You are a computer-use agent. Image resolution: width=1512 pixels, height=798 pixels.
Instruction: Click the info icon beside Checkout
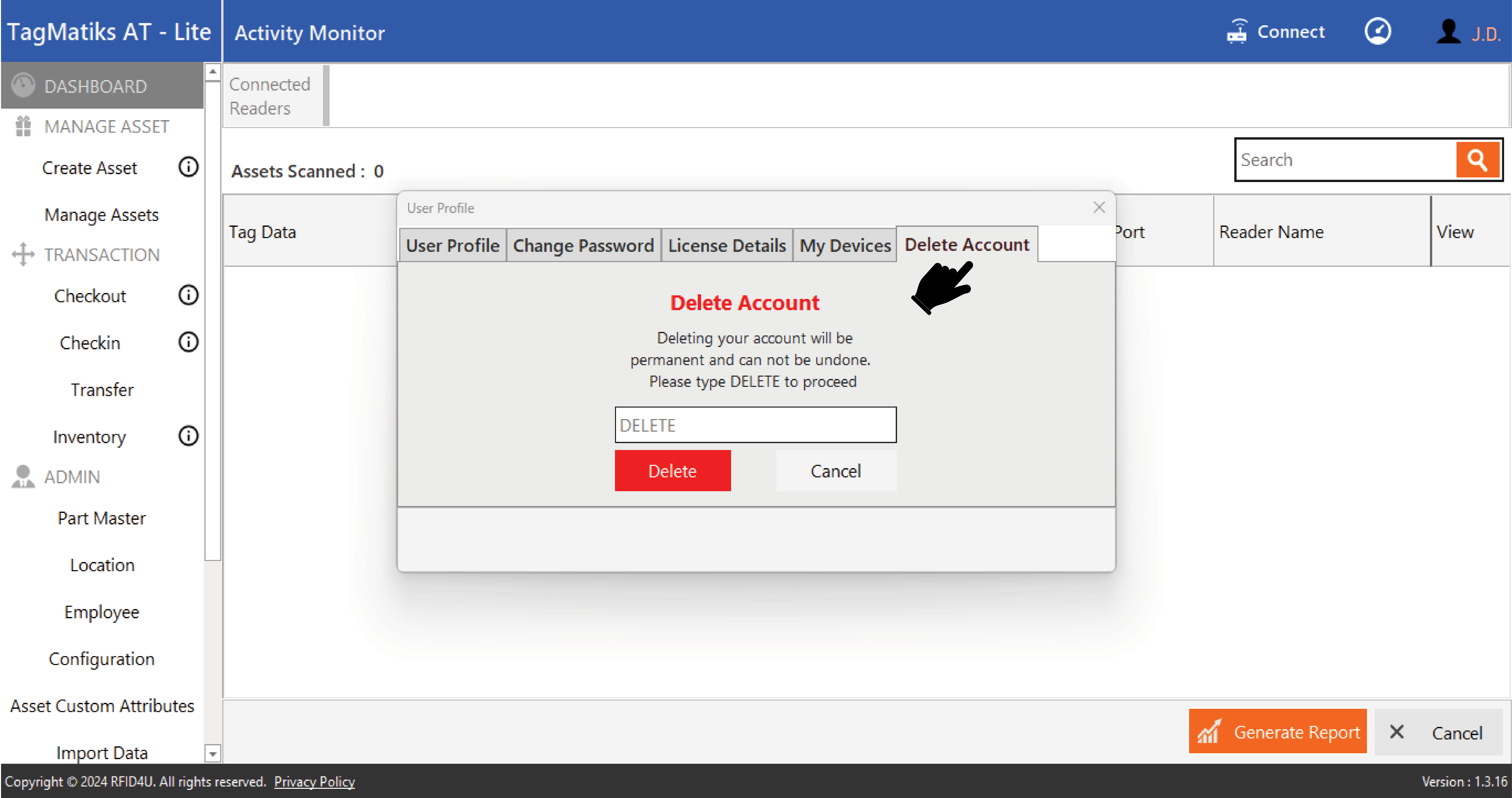coord(188,295)
